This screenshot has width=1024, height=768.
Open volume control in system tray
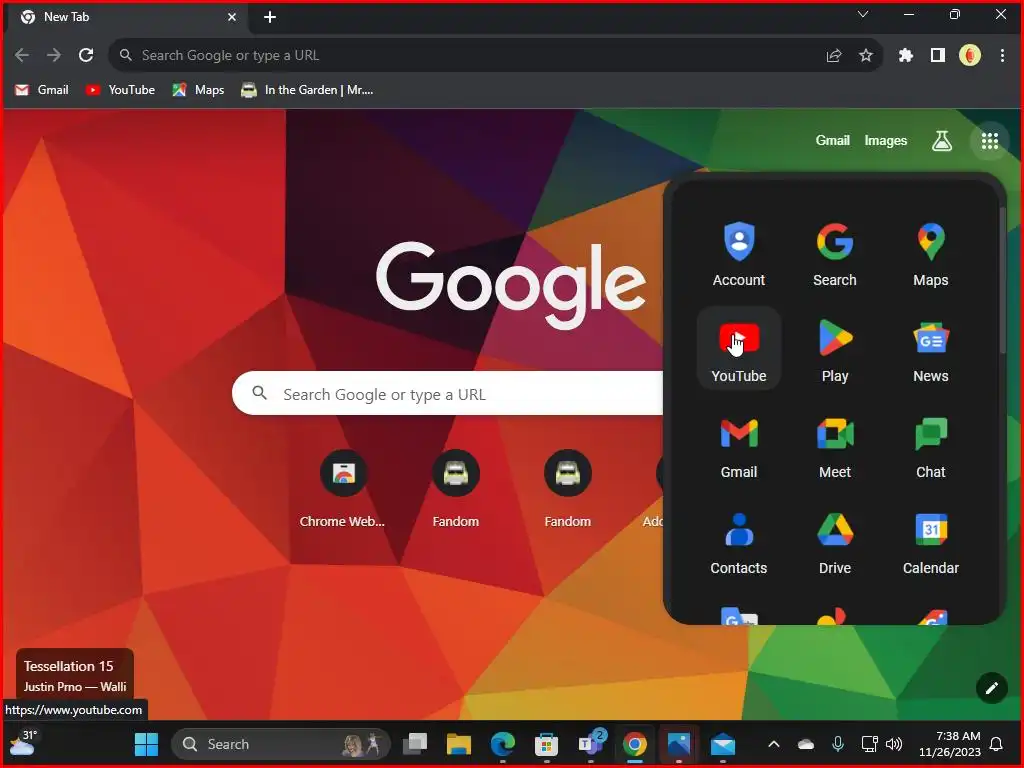[893, 744]
